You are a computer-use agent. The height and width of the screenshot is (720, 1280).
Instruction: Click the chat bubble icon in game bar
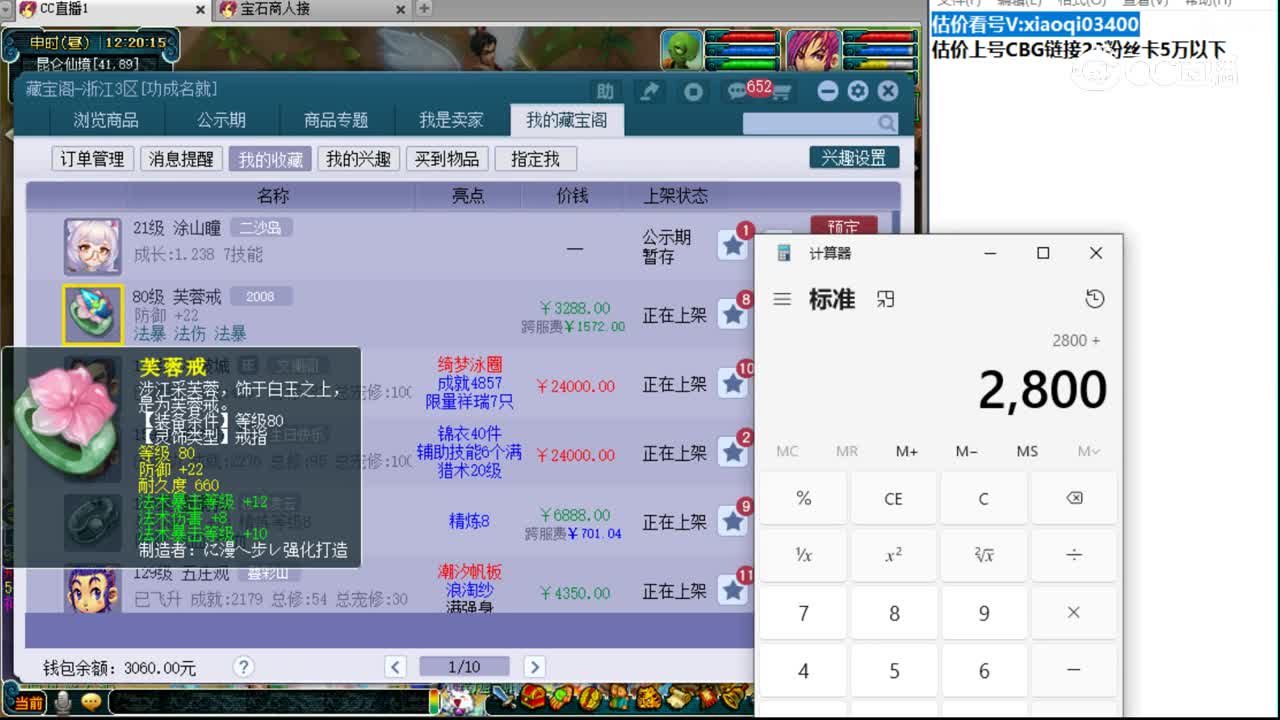coord(92,703)
